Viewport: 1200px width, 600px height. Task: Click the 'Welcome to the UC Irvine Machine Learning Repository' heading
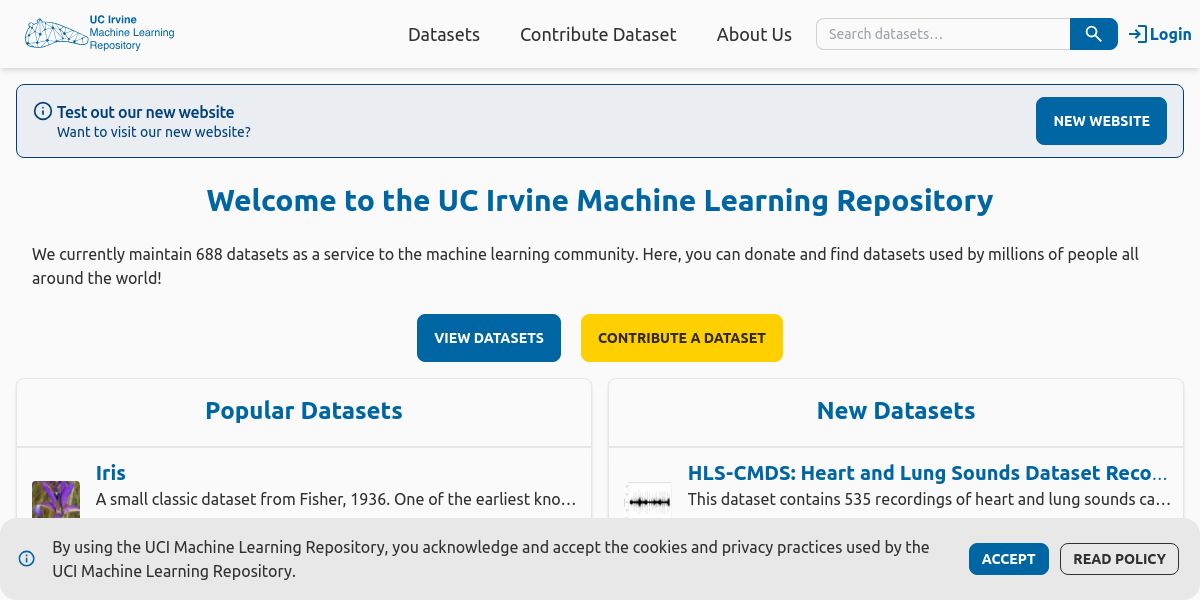pos(600,200)
